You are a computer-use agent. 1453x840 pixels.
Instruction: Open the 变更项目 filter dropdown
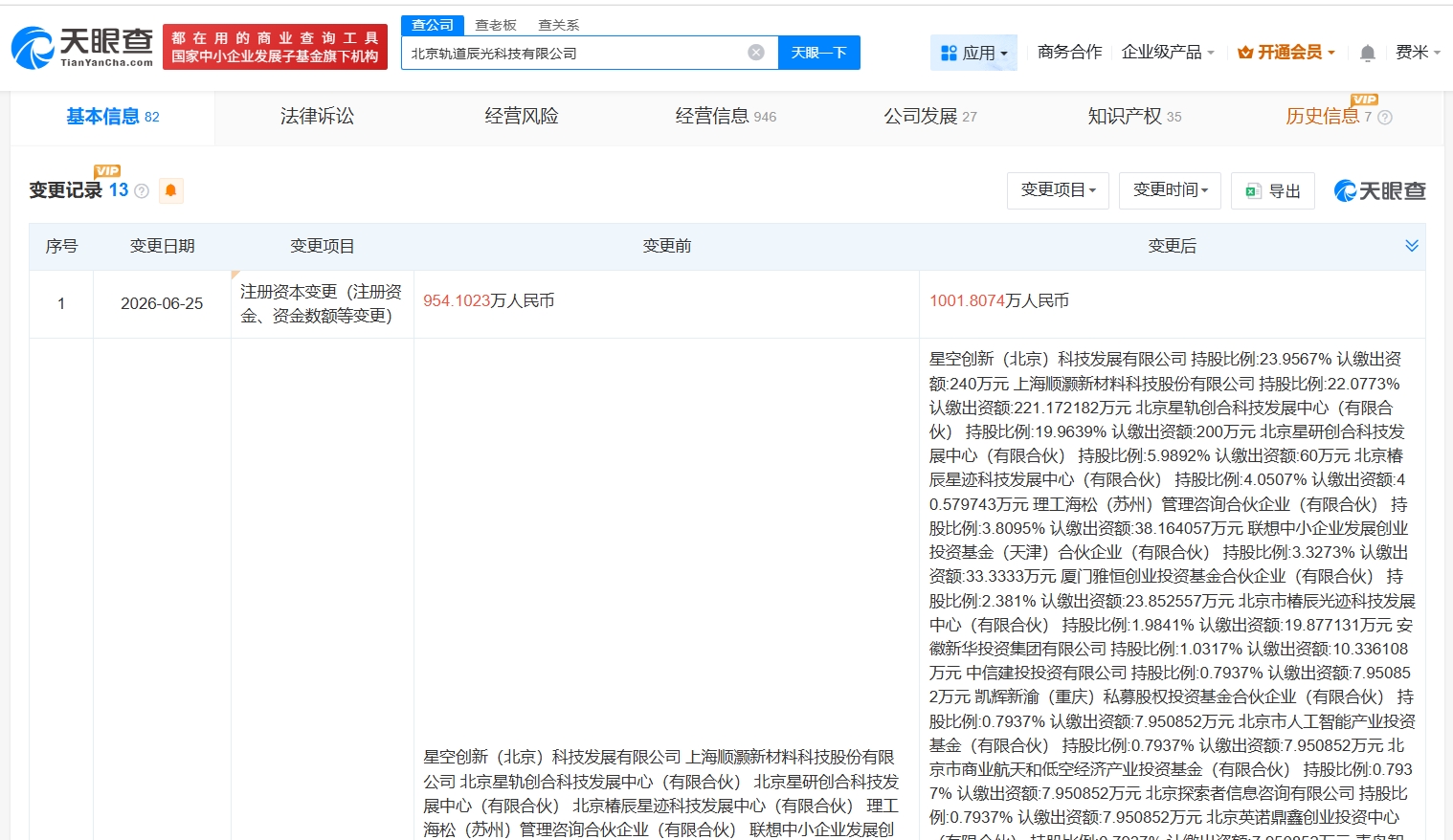pyautogui.click(x=1058, y=190)
